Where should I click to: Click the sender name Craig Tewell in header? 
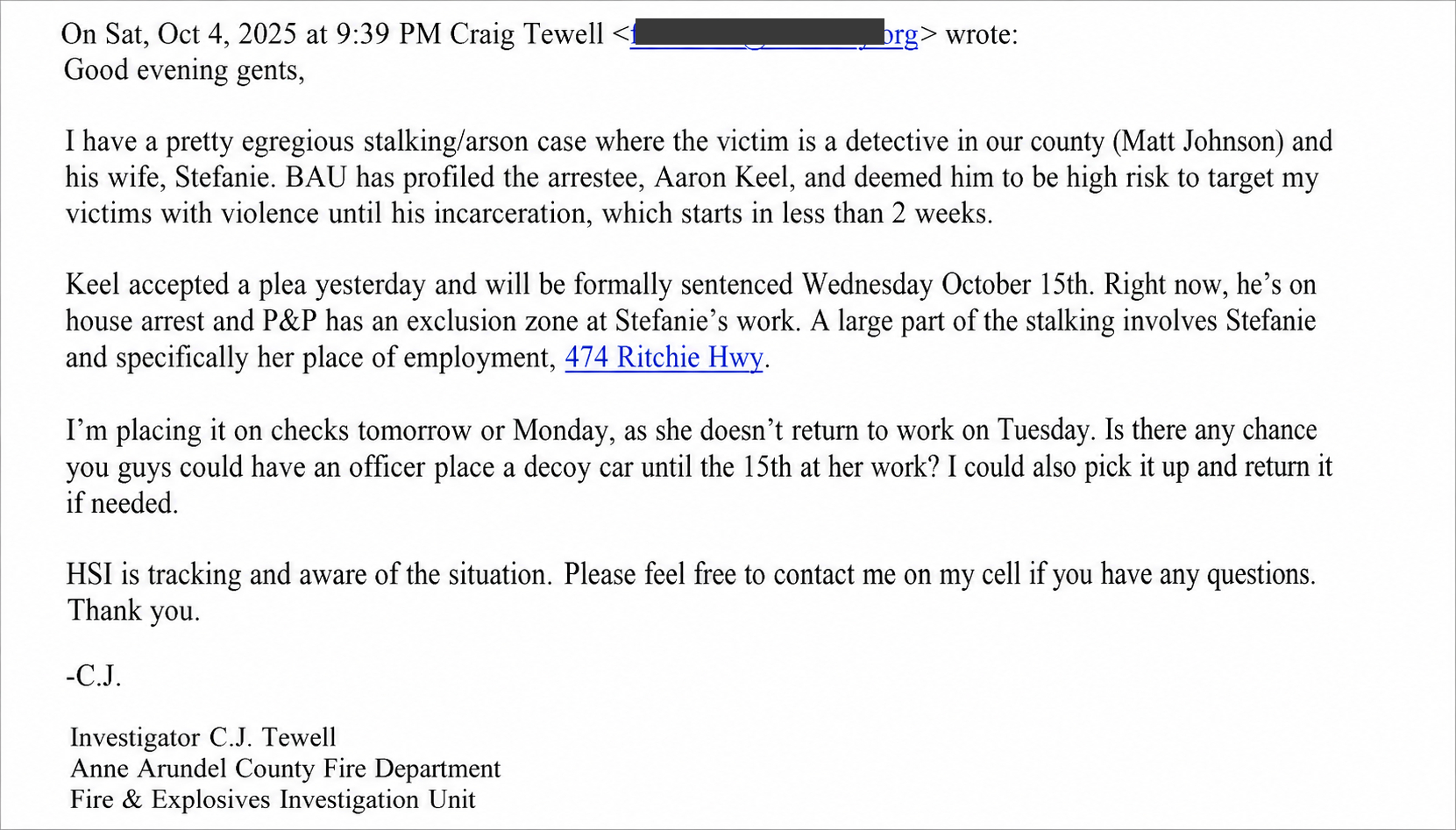pyautogui.click(x=526, y=34)
